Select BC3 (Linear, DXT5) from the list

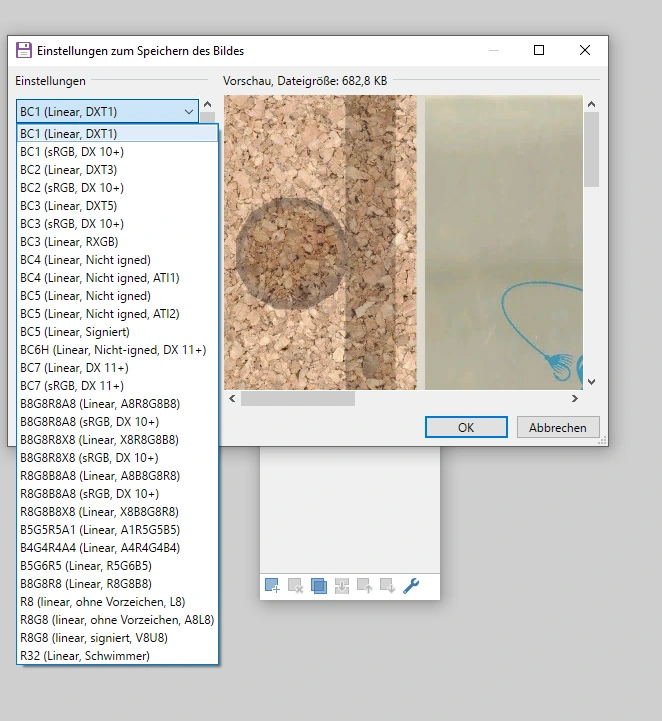[x=68, y=206]
